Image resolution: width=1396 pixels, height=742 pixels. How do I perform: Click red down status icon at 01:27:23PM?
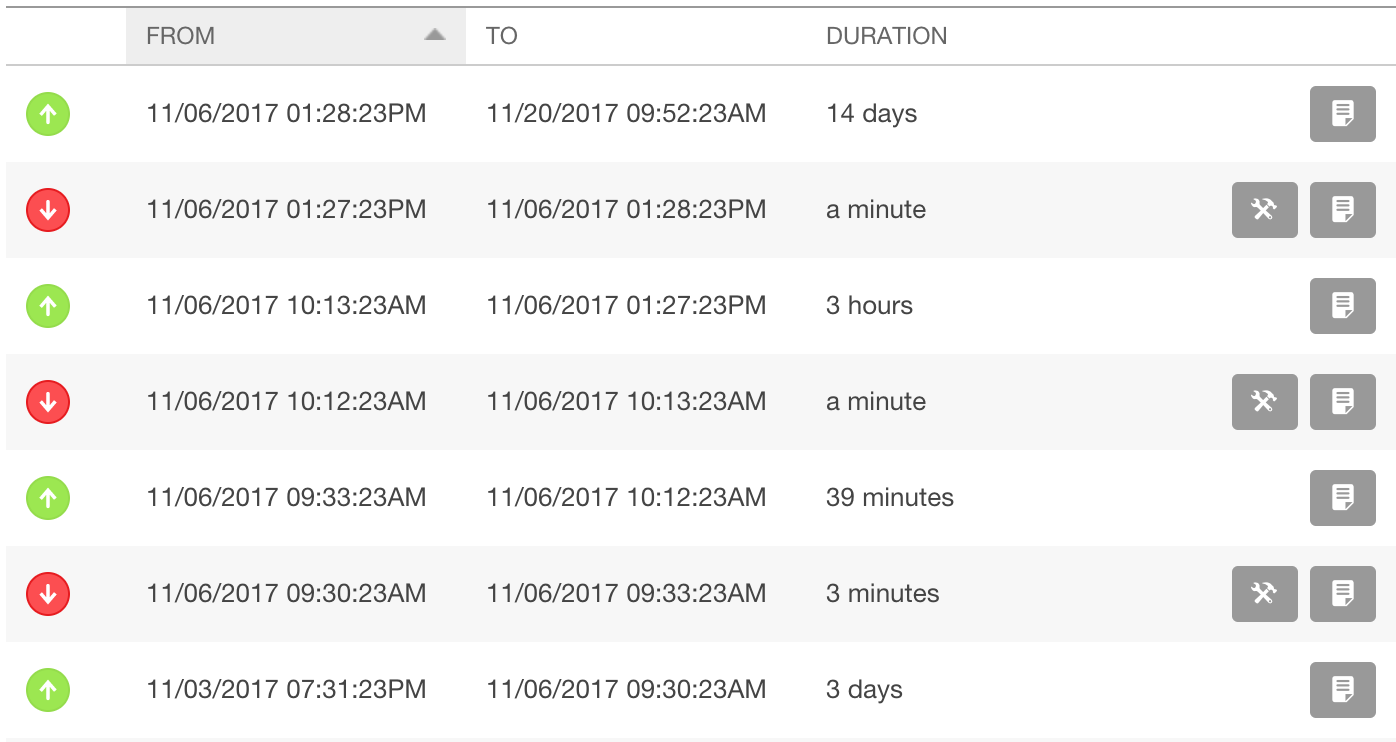pos(48,210)
